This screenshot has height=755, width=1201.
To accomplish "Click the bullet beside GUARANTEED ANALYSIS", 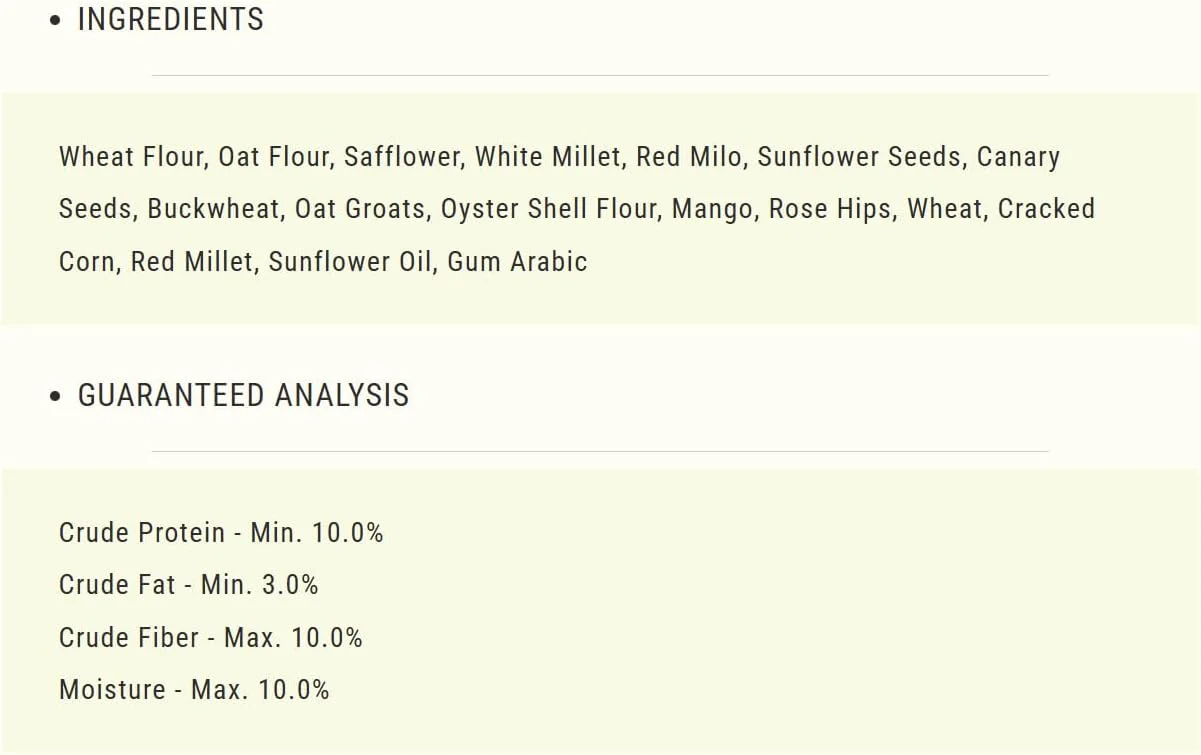I will click(55, 396).
